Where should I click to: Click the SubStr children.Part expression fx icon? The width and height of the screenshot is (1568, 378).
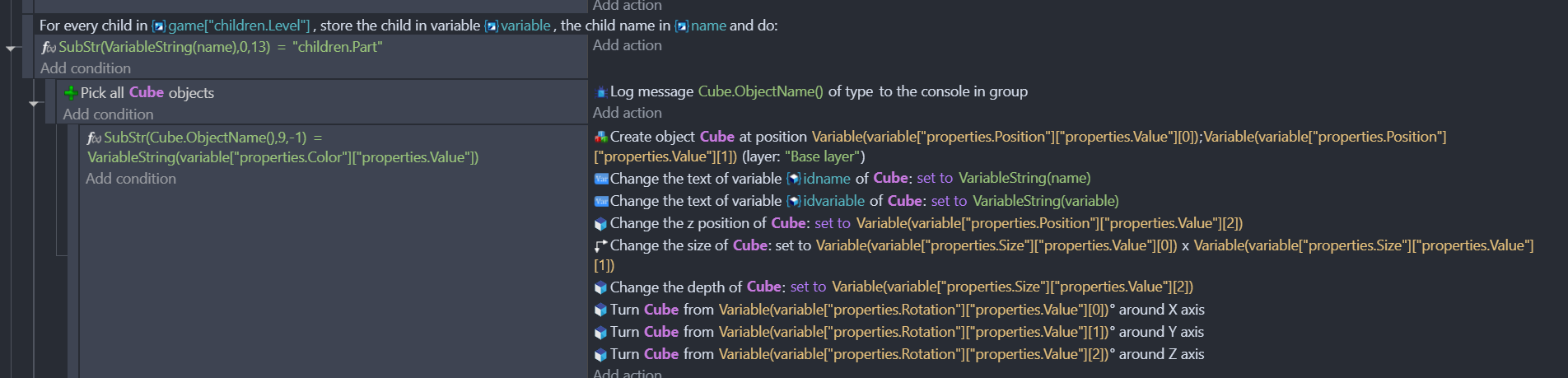49,48
